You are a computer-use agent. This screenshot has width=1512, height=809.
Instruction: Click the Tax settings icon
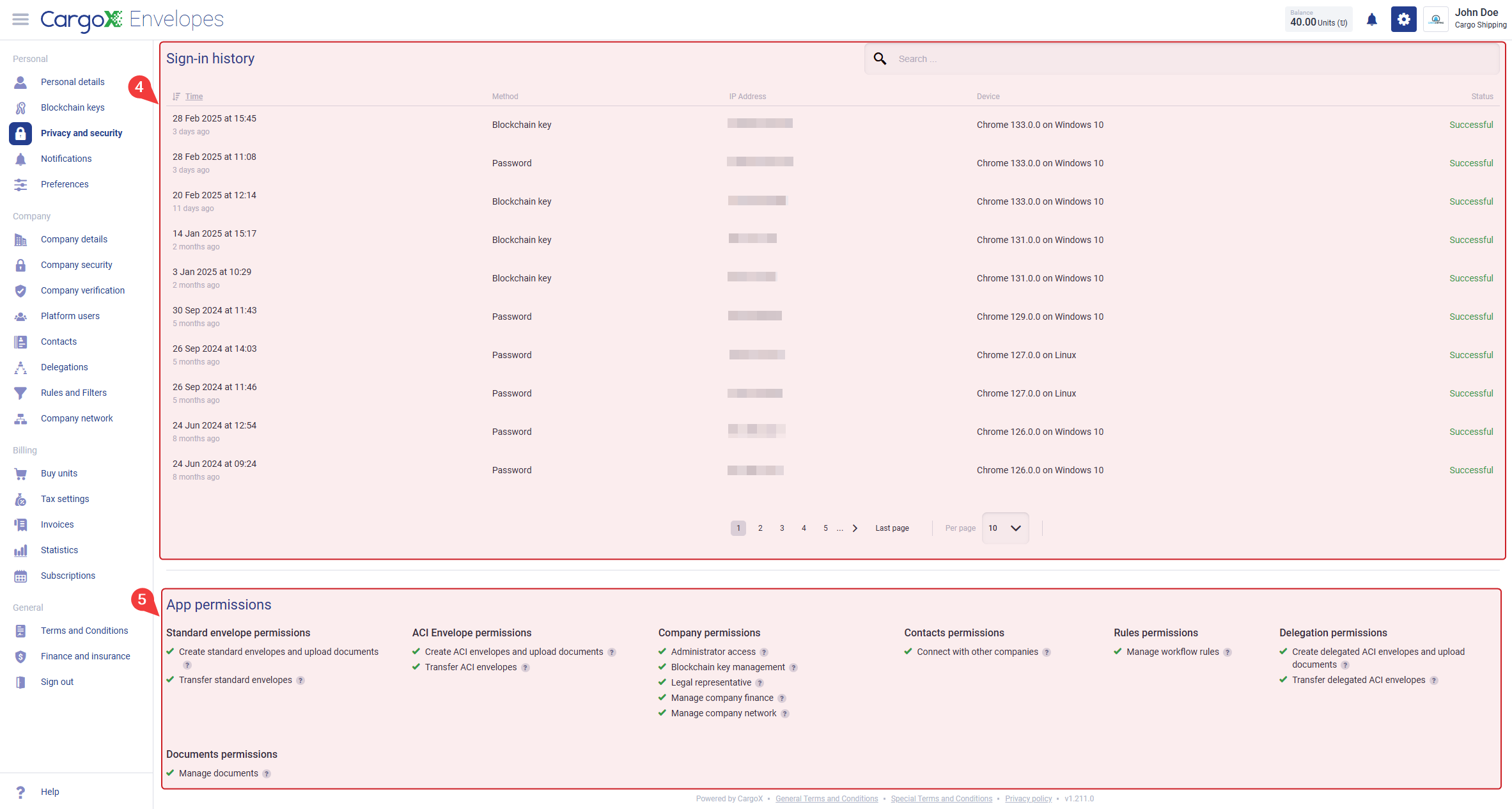click(20, 499)
